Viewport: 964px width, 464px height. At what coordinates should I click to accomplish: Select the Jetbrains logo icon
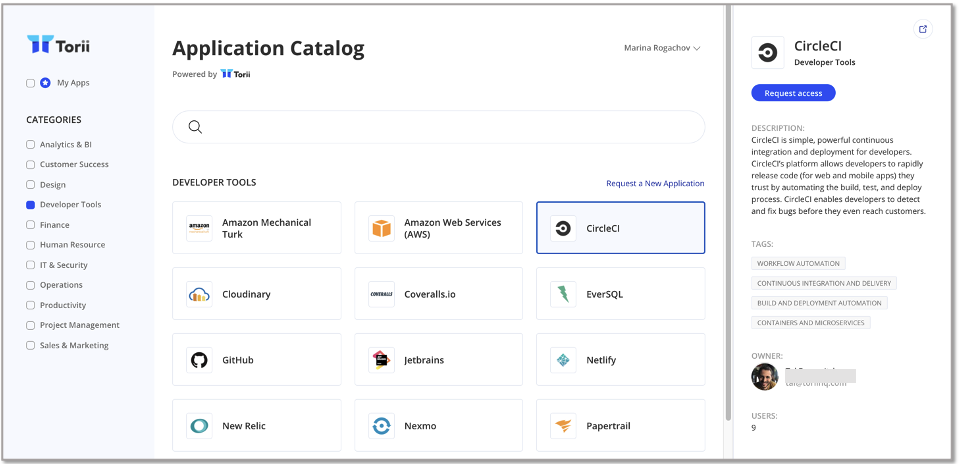(381, 360)
